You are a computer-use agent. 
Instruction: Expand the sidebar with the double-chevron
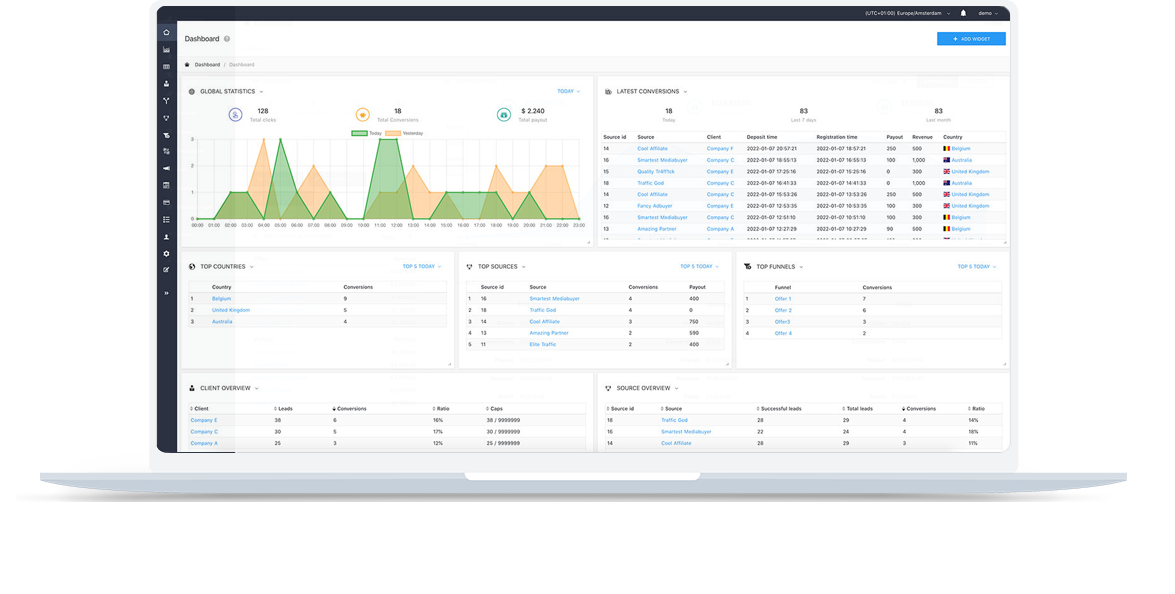[x=166, y=293]
